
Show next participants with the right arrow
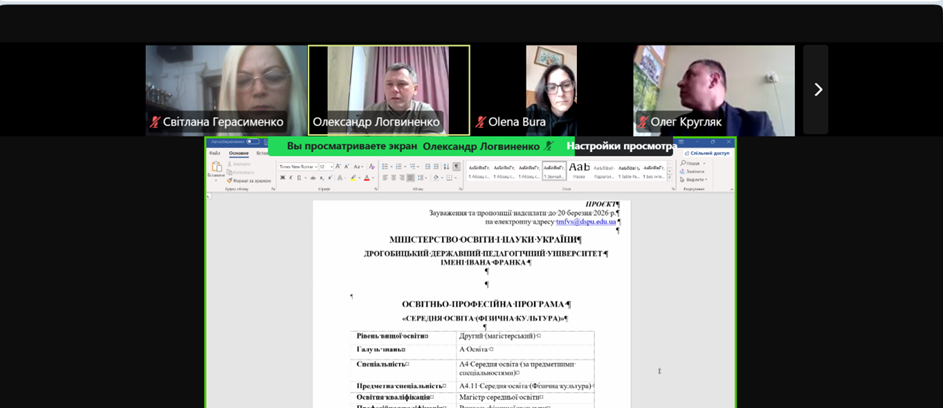tap(817, 90)
